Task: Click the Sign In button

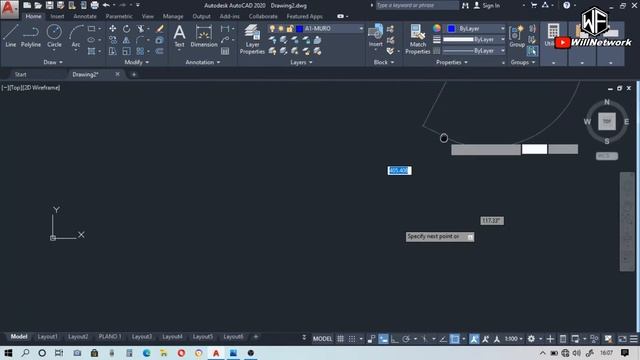Action: 487,6
